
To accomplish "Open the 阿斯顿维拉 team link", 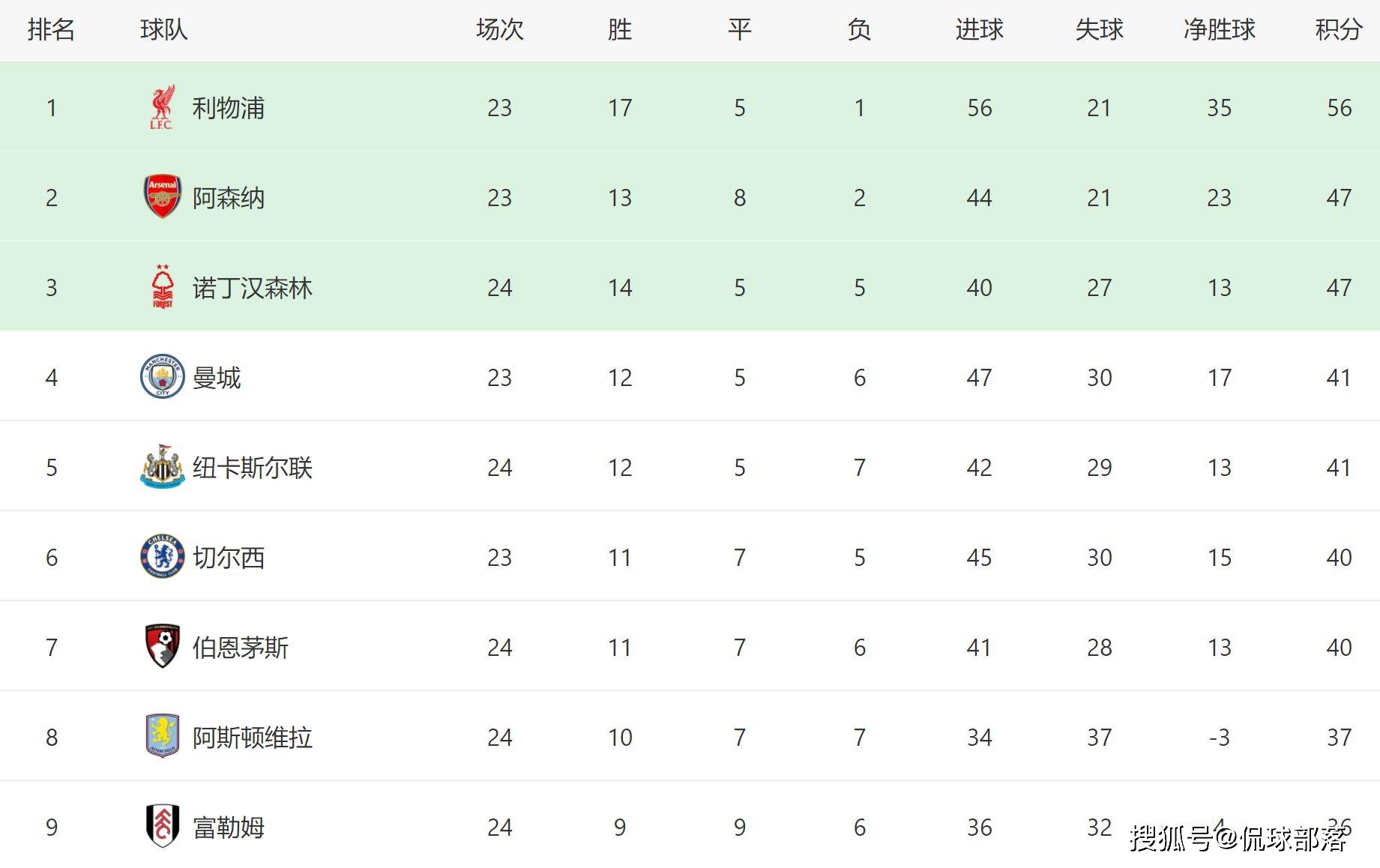I will point(253,738).
